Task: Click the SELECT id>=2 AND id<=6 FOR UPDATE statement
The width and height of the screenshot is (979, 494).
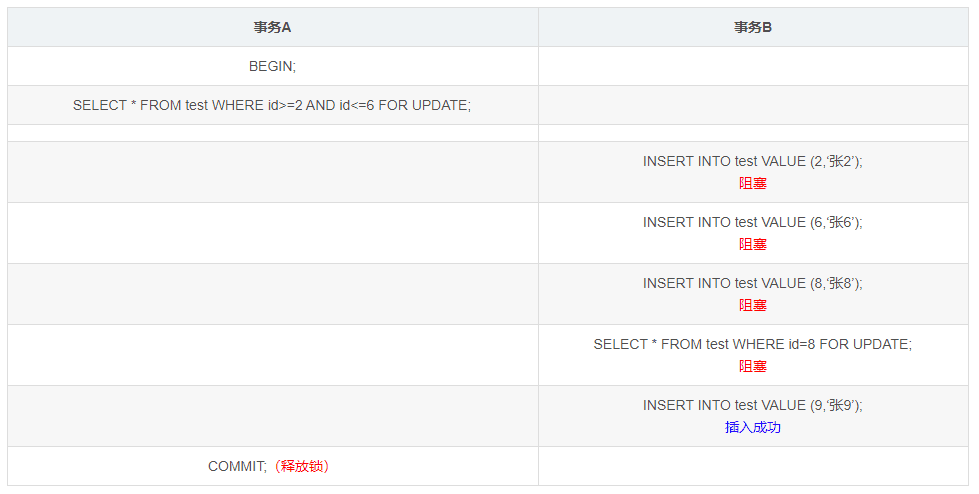Action: click(x=272, y=106)
